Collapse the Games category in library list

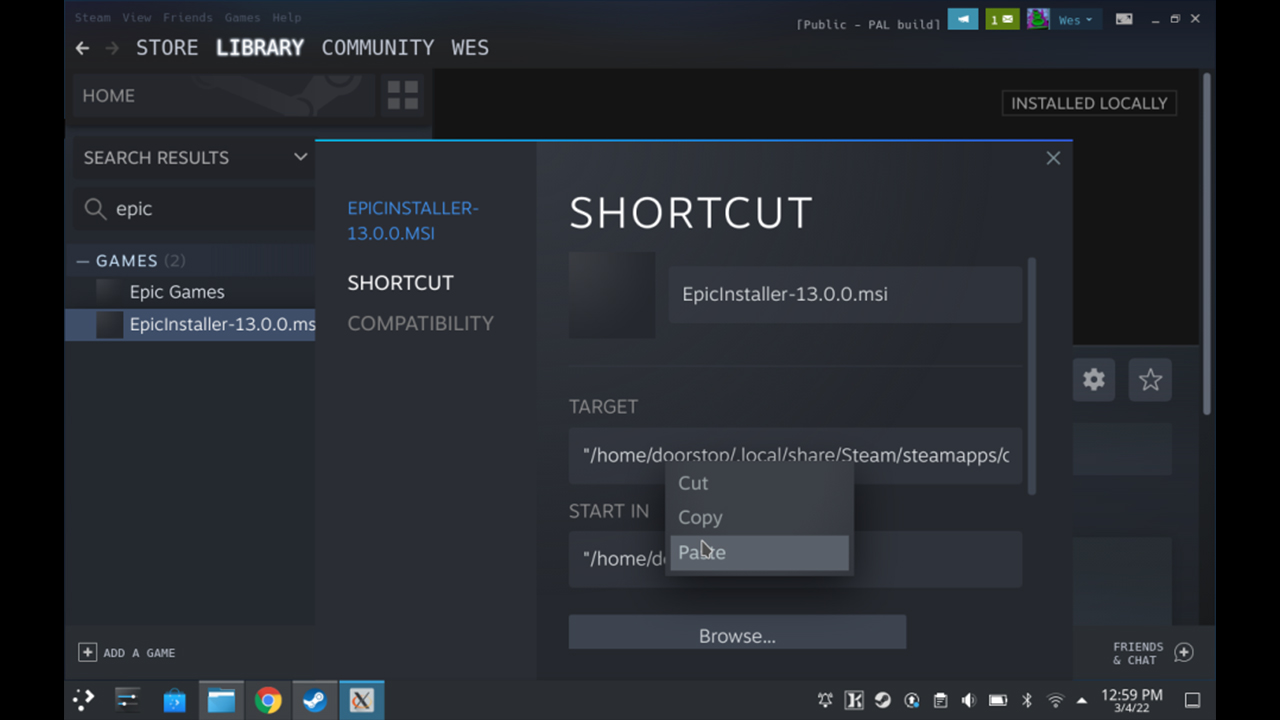83,261
